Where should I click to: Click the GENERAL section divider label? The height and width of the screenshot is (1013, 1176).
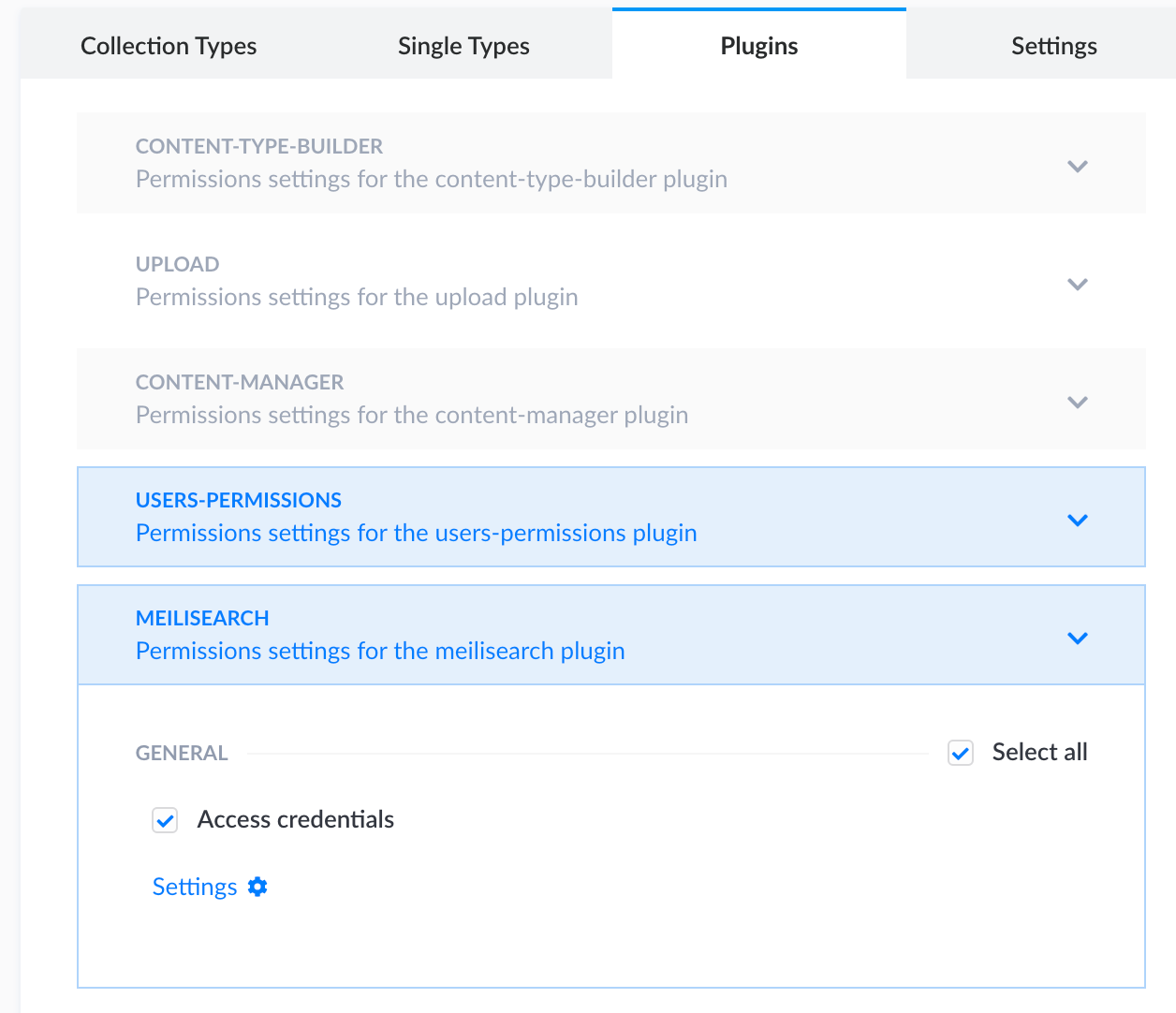182,753
